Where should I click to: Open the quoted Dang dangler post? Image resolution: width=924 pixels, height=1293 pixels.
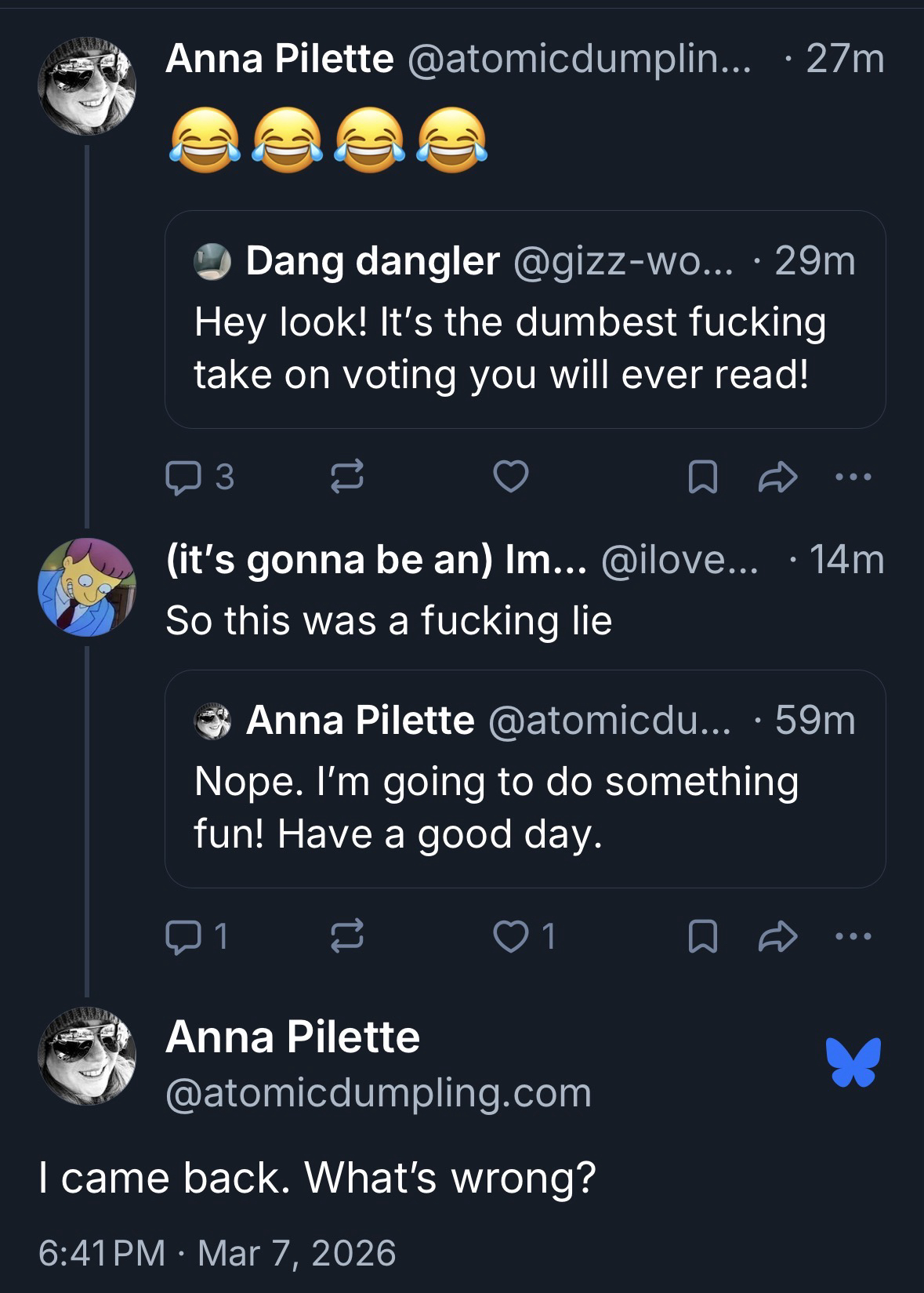524,347
